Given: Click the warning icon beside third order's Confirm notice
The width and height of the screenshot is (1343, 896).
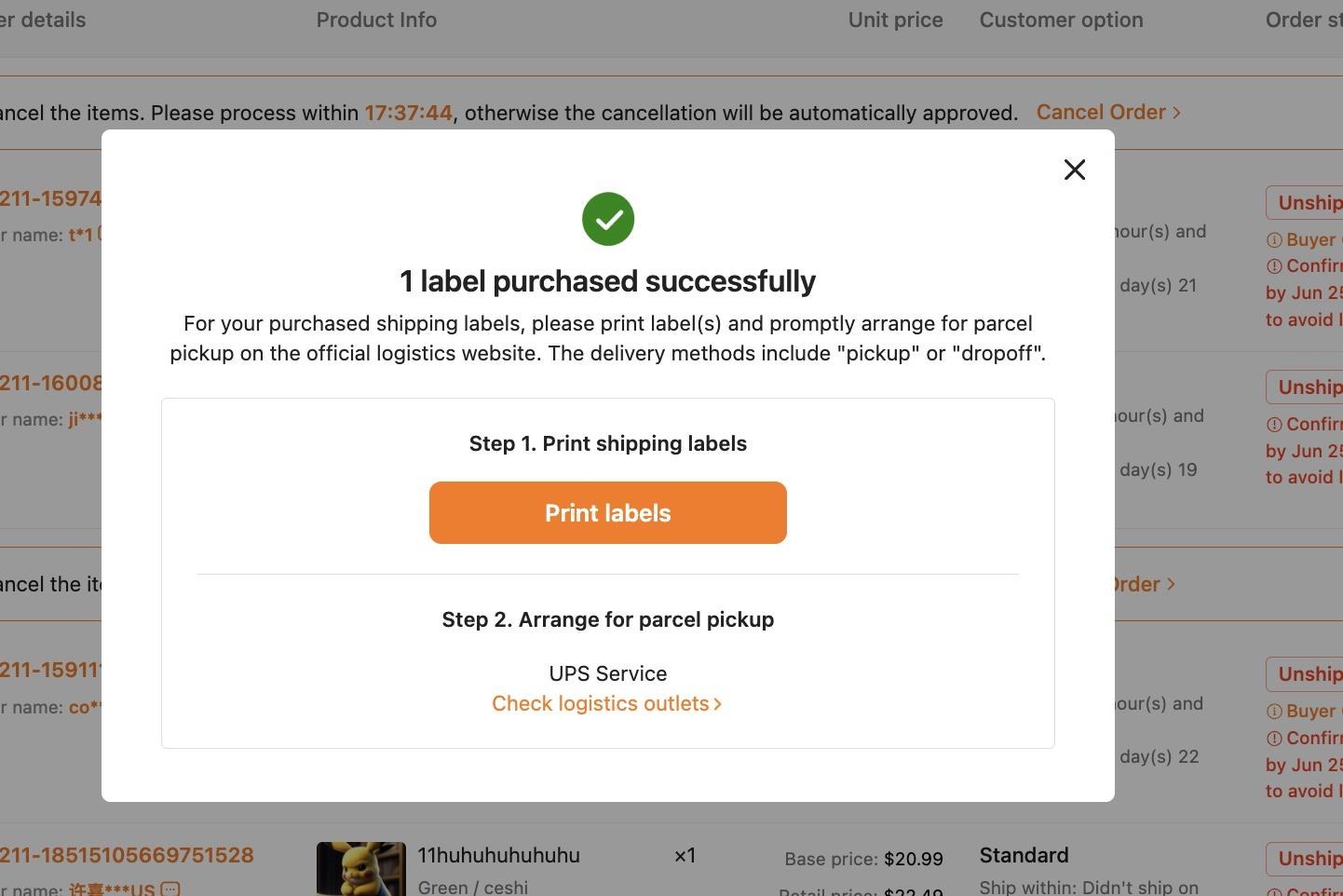Looking at the screenshot, I should 1274,739.
